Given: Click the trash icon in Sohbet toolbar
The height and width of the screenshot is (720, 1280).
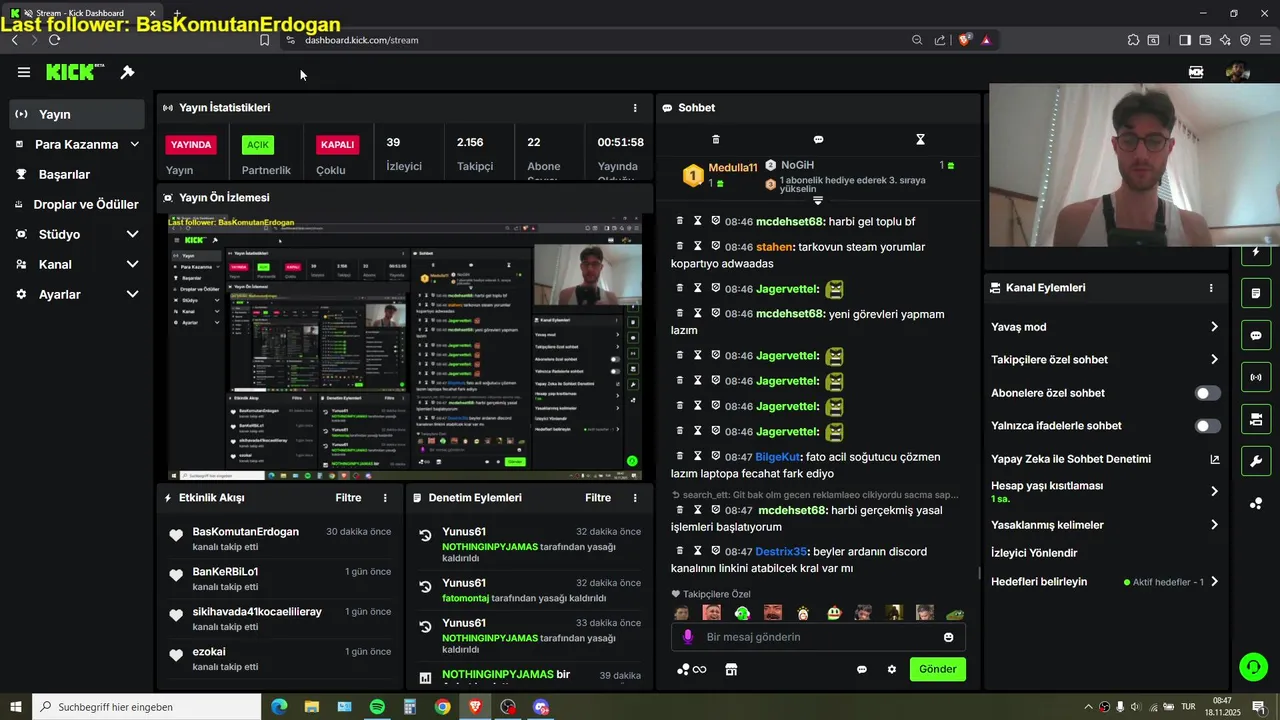Looking at the screenshot, I should click(715, 139).
